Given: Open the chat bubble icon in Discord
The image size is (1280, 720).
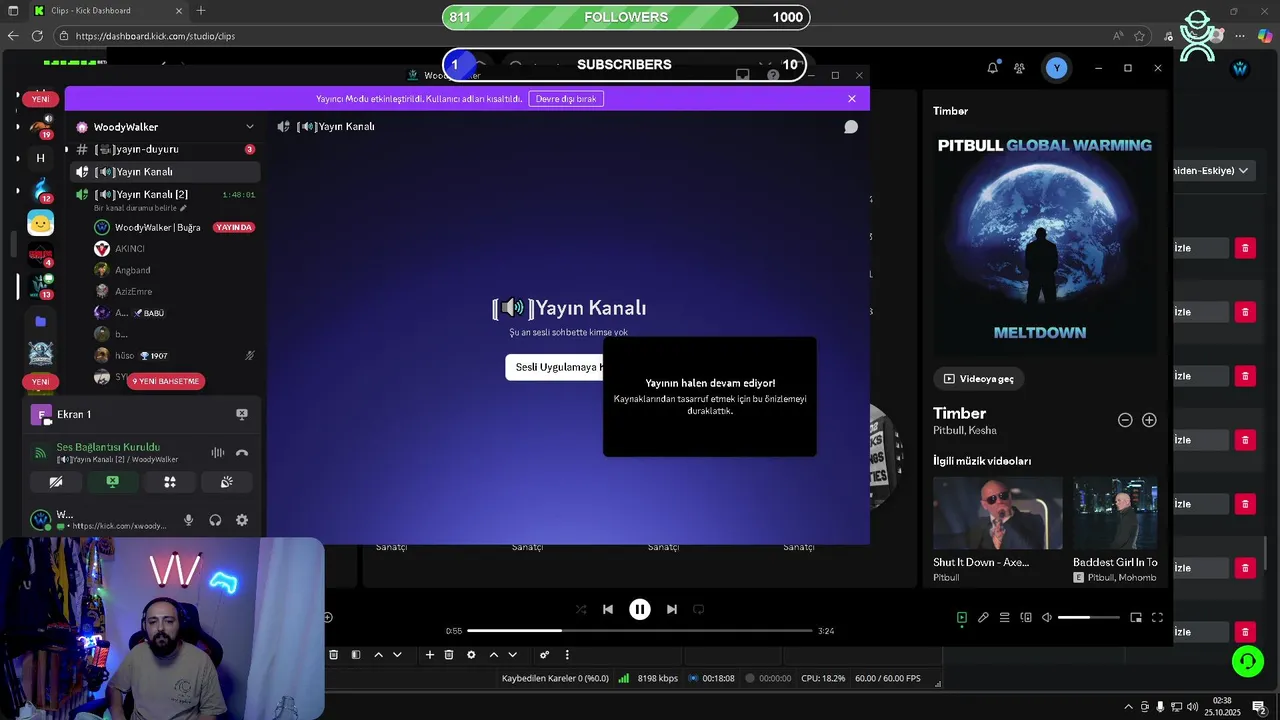Looking at the screenshot, I should coord(851,127).
